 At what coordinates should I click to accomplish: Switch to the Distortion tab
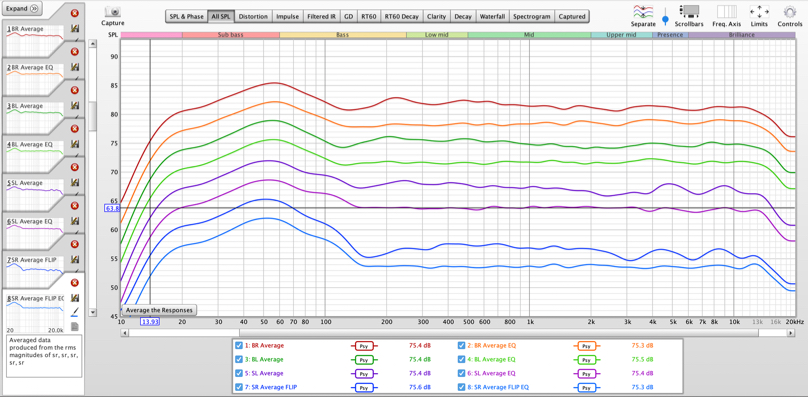253,16
